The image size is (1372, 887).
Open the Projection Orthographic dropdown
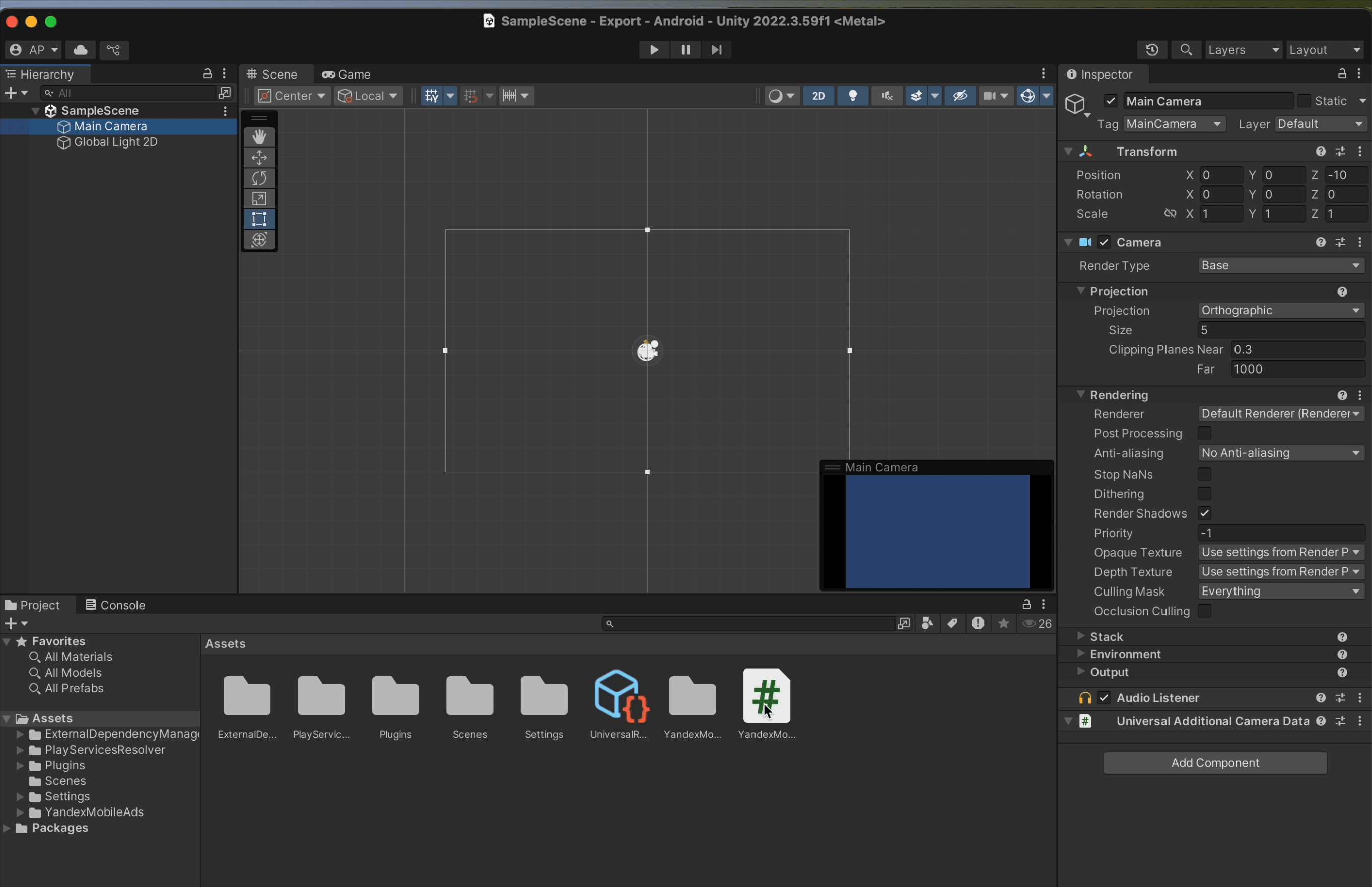[x=1281, y=311]
